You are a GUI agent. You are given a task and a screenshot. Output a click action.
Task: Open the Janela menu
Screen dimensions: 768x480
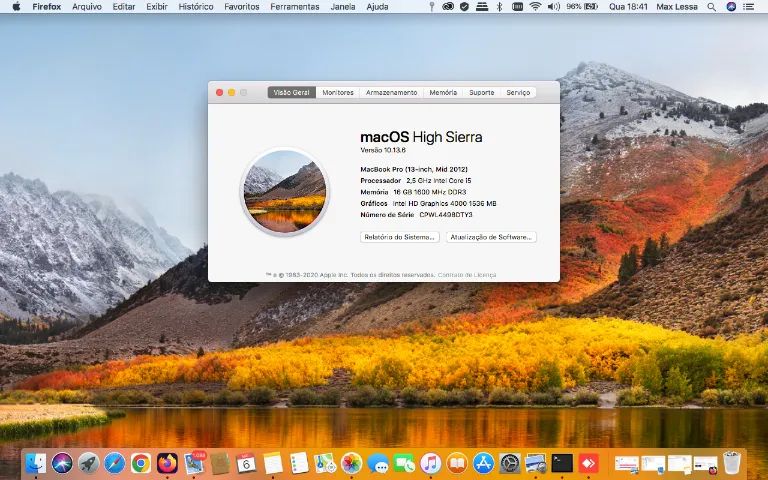[343, 7]
